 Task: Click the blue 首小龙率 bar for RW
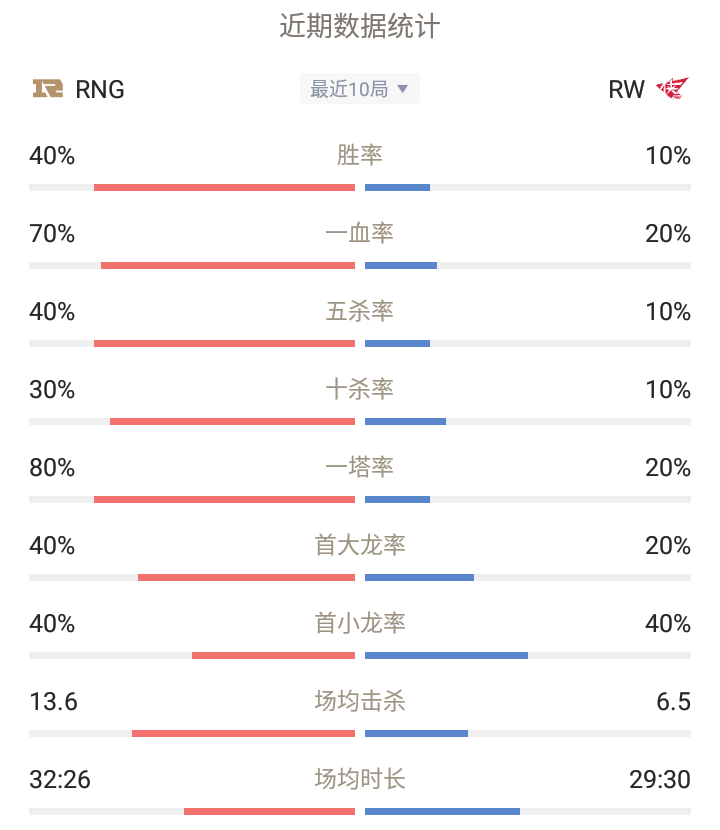(446, 655)
